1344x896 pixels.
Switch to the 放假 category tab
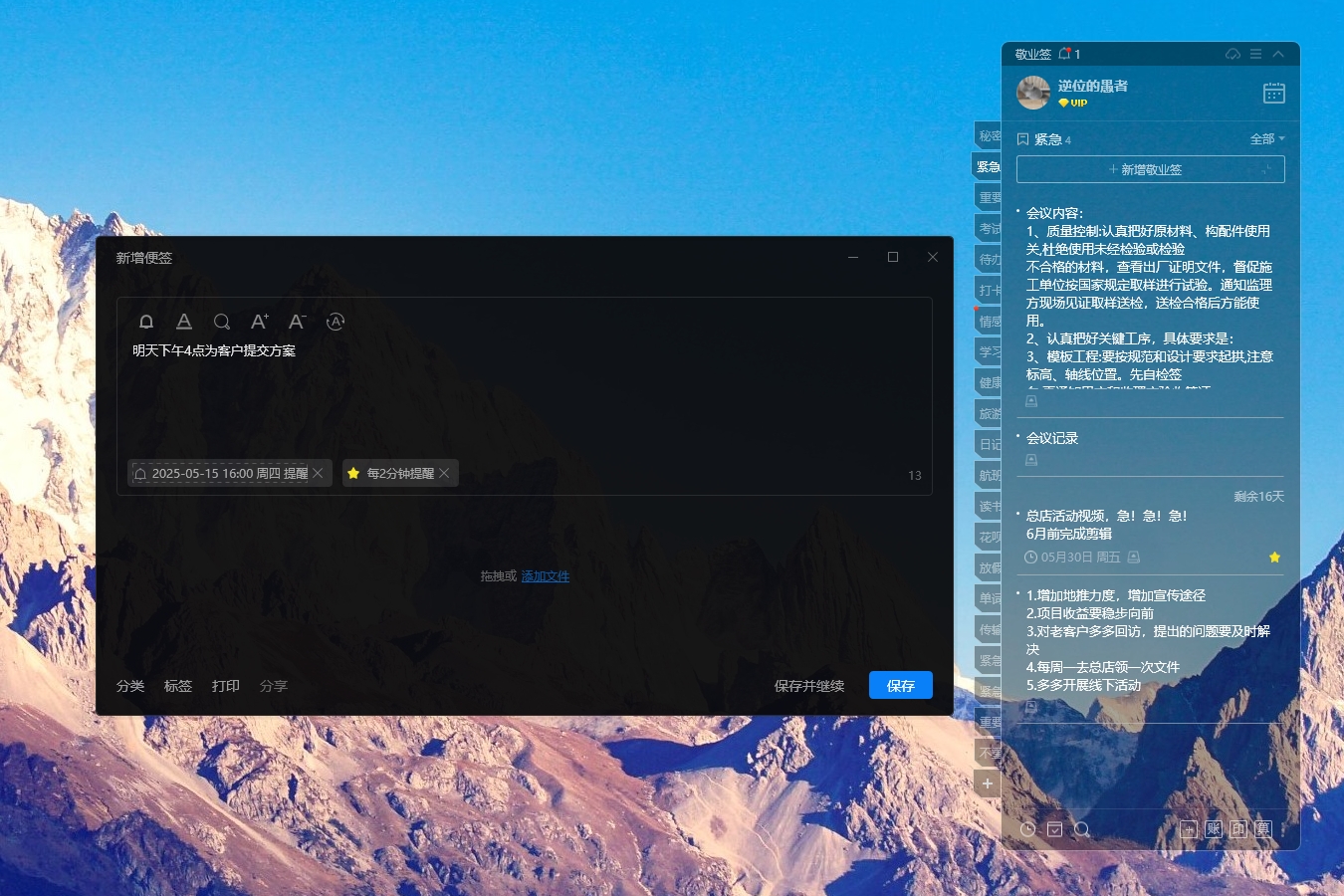tap(988, 567)
